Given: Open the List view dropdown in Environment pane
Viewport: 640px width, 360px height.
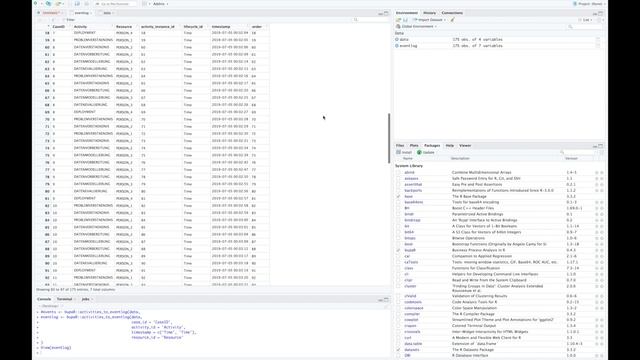Looking at the screenshot, I should (x=586, y=20).
